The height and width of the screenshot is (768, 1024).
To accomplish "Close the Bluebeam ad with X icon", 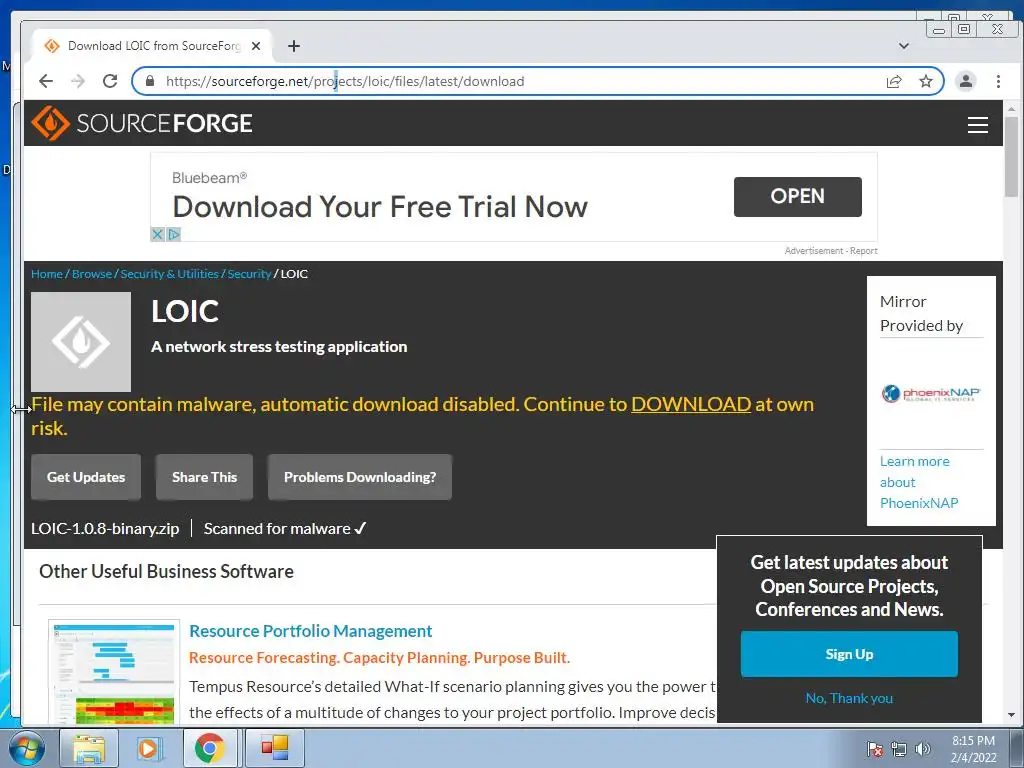I will (x=157, y=234).
